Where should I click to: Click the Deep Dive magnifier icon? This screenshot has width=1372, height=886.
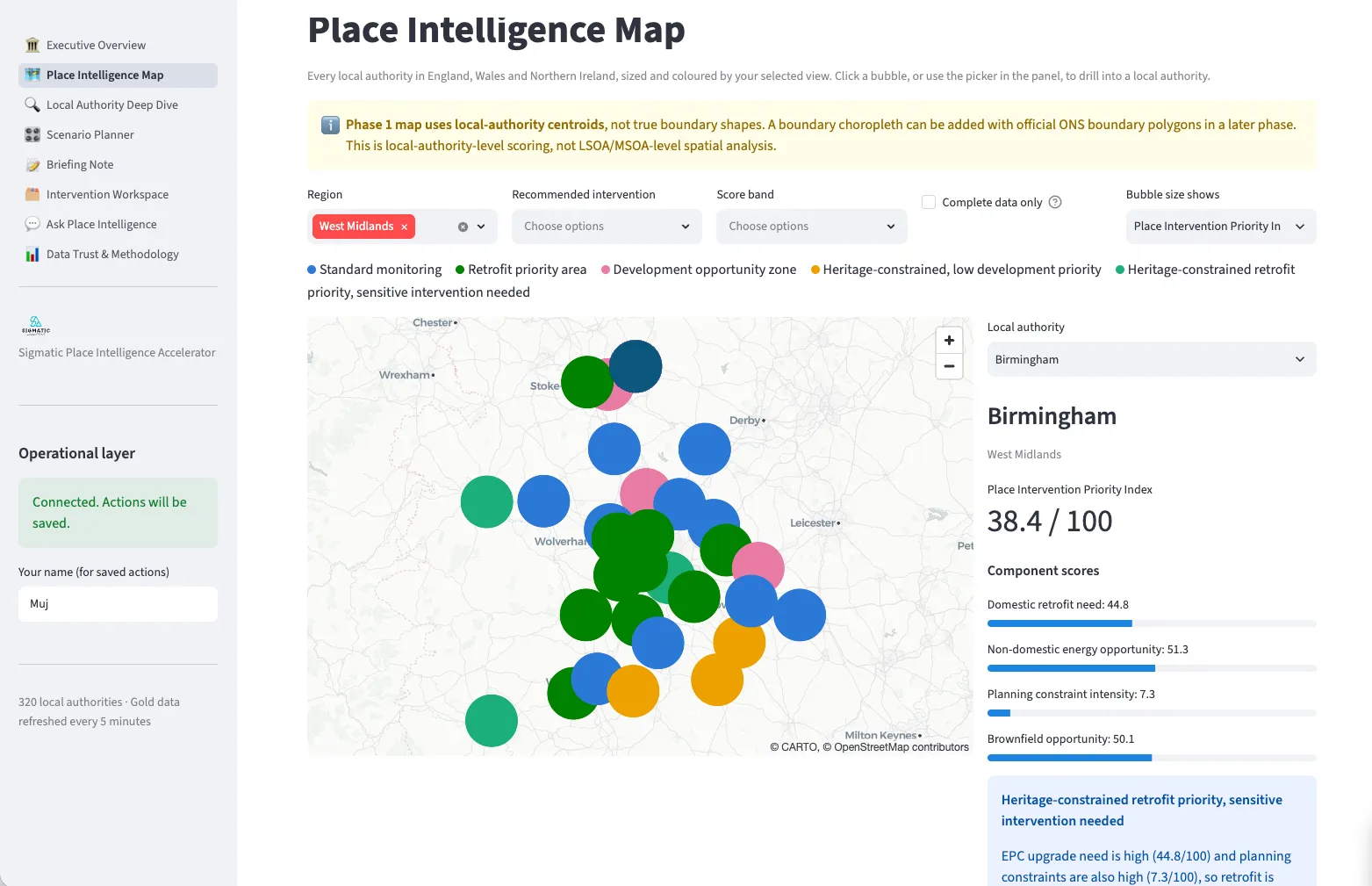[32, 104]
